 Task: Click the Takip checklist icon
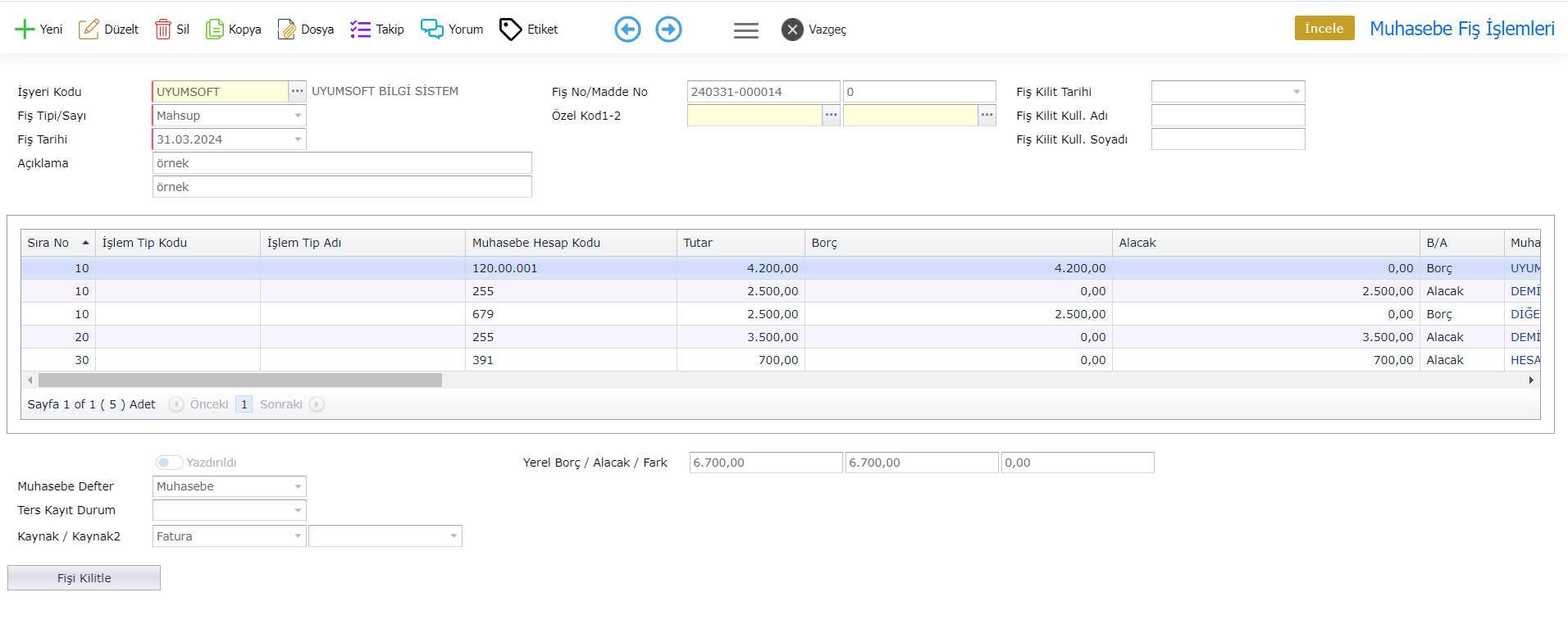tap(360, 30)
